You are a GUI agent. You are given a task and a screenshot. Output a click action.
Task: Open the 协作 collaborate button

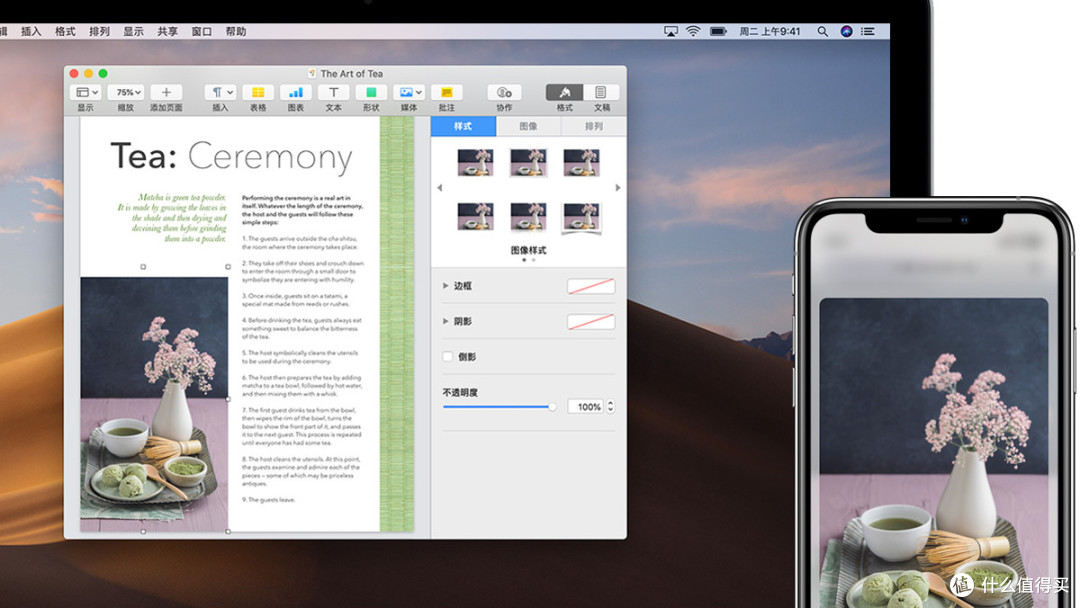(x=504, y=92)
